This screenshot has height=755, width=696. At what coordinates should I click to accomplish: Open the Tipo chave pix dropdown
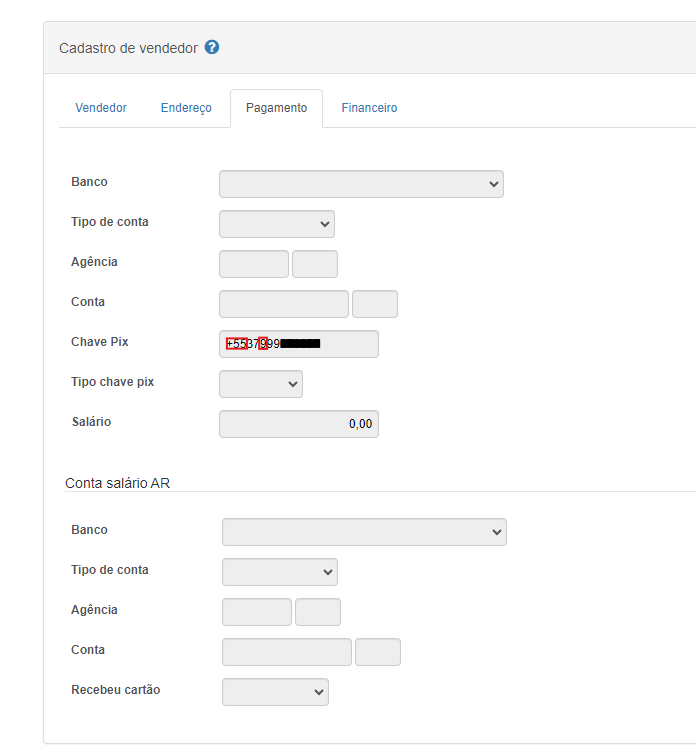click(260, 384)
